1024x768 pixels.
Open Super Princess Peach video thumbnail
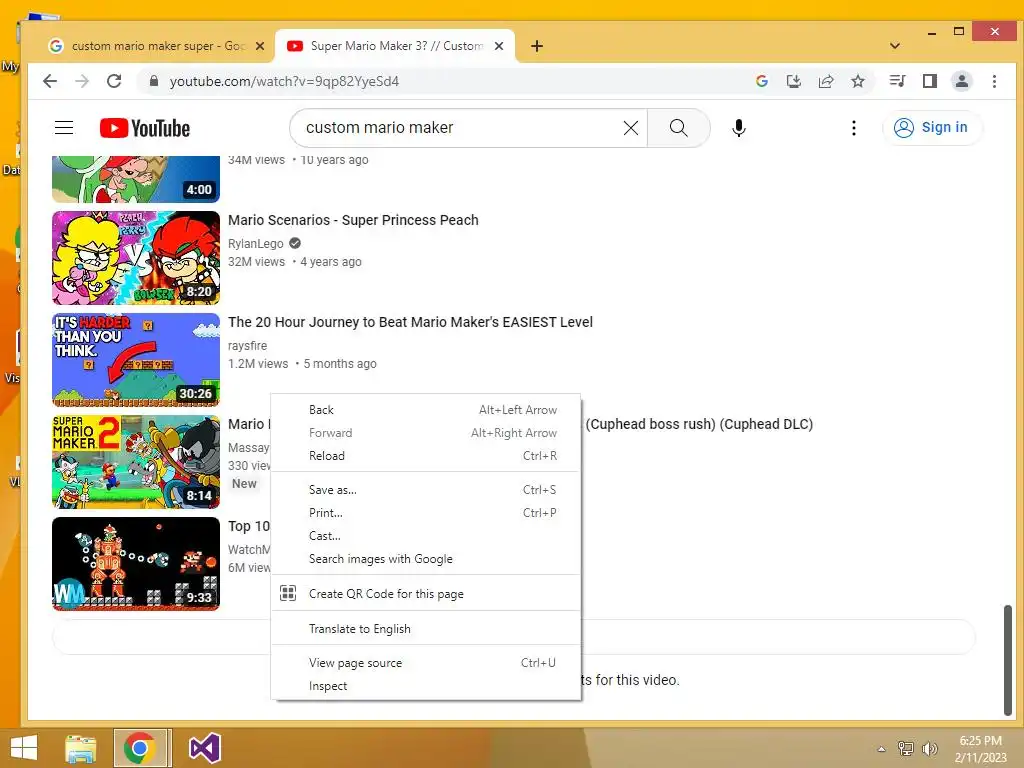(136, 258)
